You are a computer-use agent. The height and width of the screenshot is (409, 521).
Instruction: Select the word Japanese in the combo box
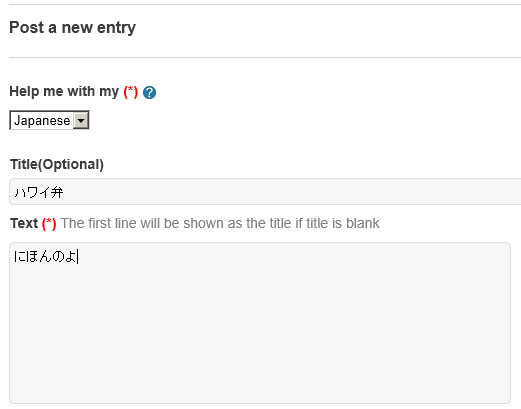click(42, 120)
